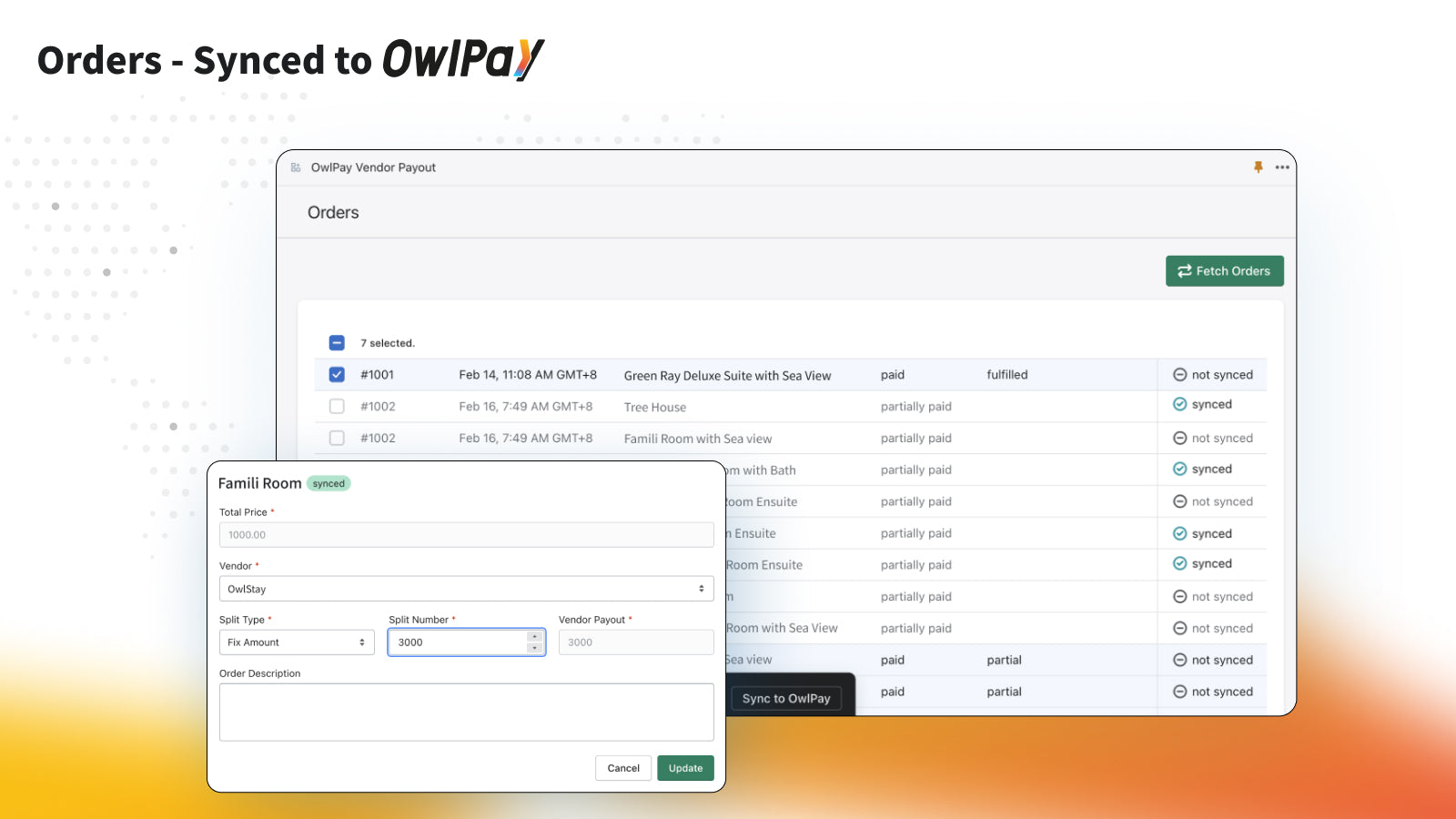
Task: Click the not synced icon on the bottom row
Action: (x=1179, y=692)
